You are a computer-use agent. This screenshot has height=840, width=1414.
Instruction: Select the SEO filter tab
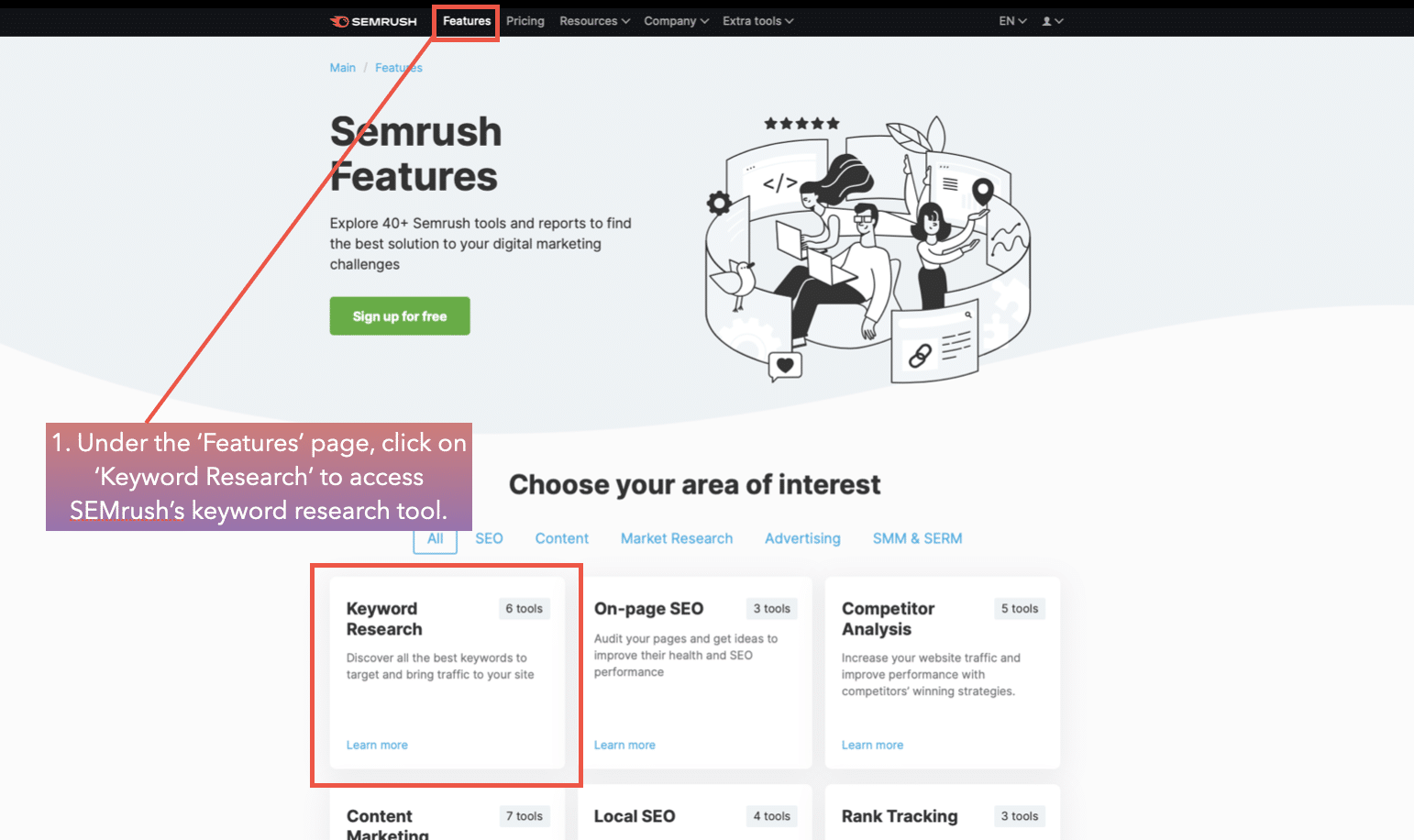pos(489,538)
